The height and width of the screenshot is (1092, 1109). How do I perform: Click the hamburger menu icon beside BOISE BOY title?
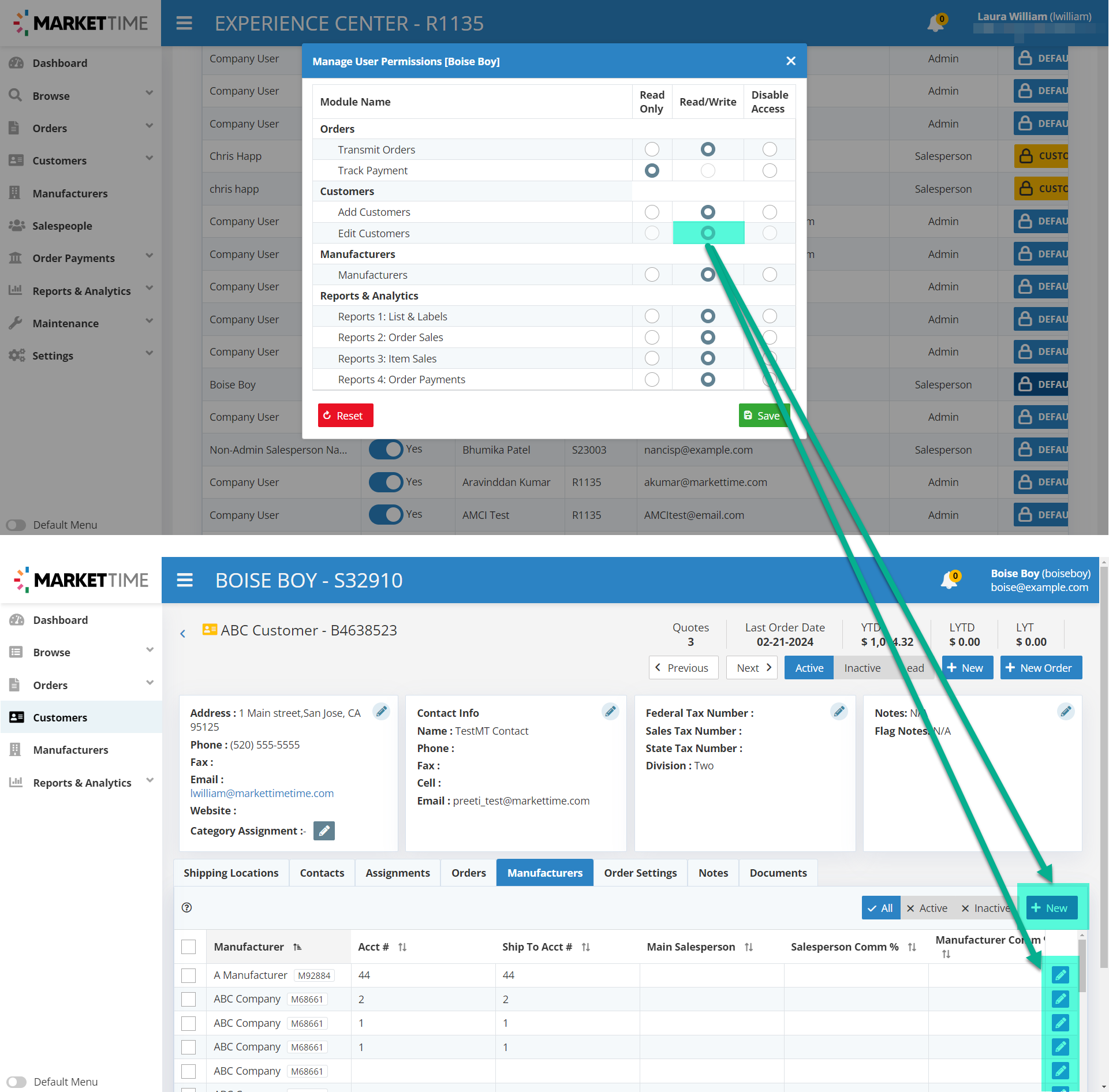(185, 580)
